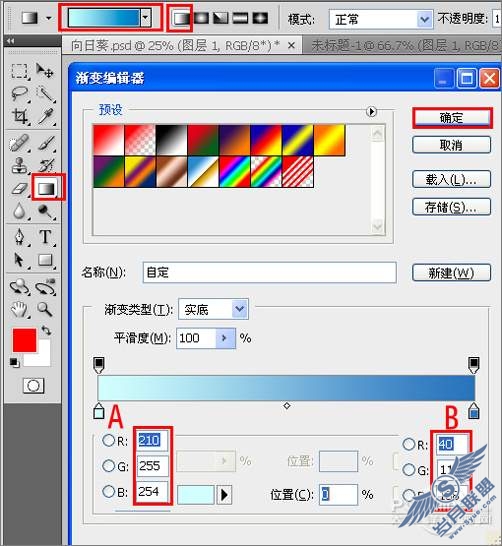Close the 向日葵.psd document tab
The height and width of the screenshot is (546, 502).
click(x=291, y=46)
